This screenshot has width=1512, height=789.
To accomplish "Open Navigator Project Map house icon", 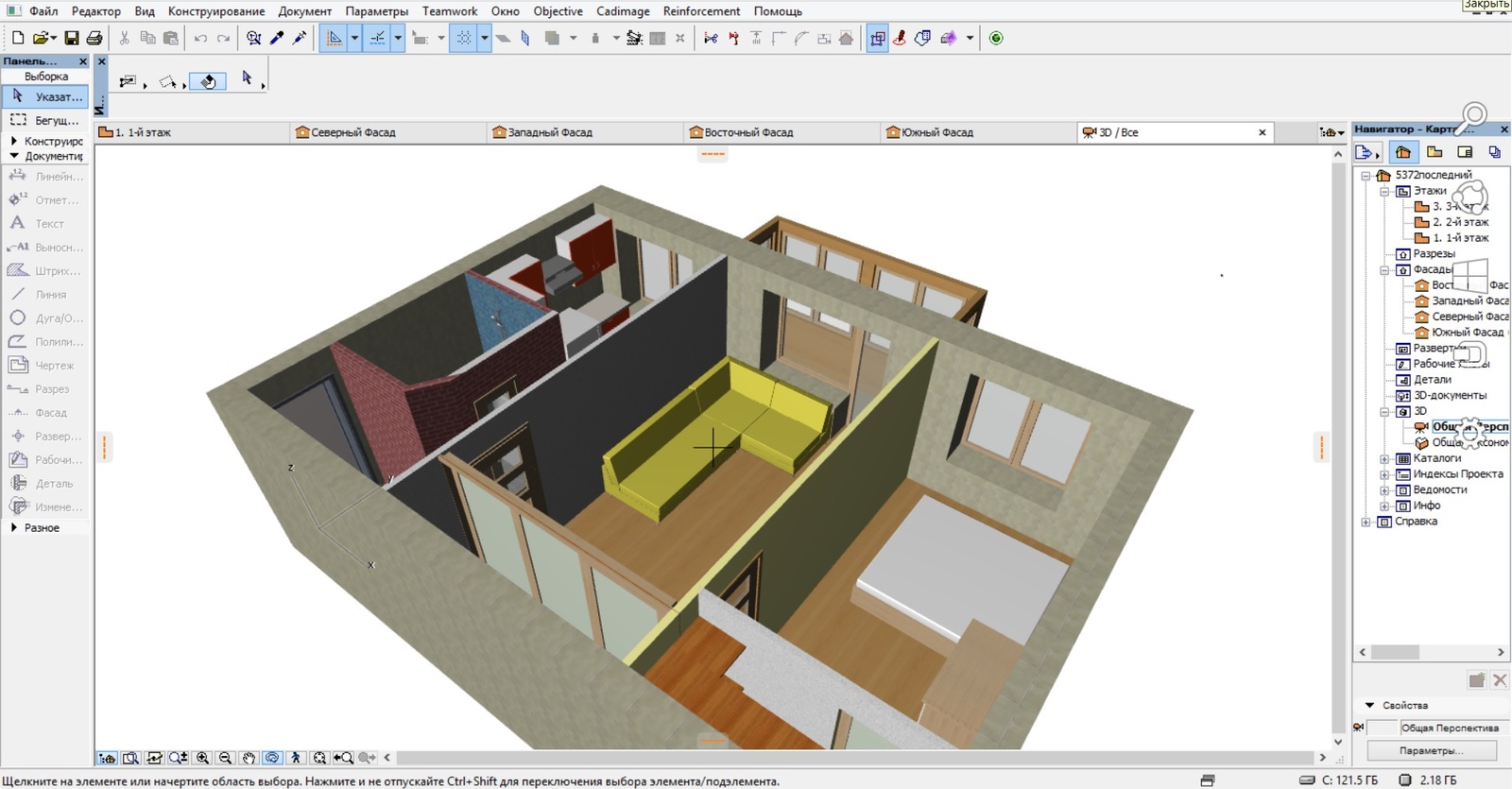I will coord(1402,152).
